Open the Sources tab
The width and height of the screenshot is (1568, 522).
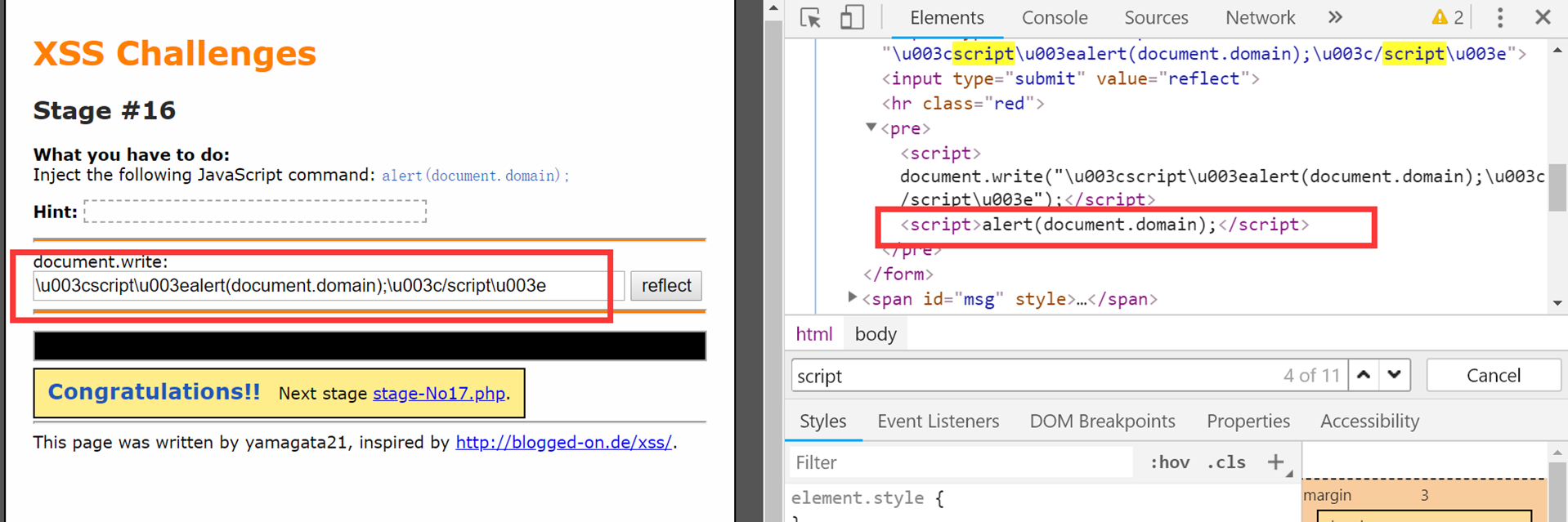coord(1156,17)
